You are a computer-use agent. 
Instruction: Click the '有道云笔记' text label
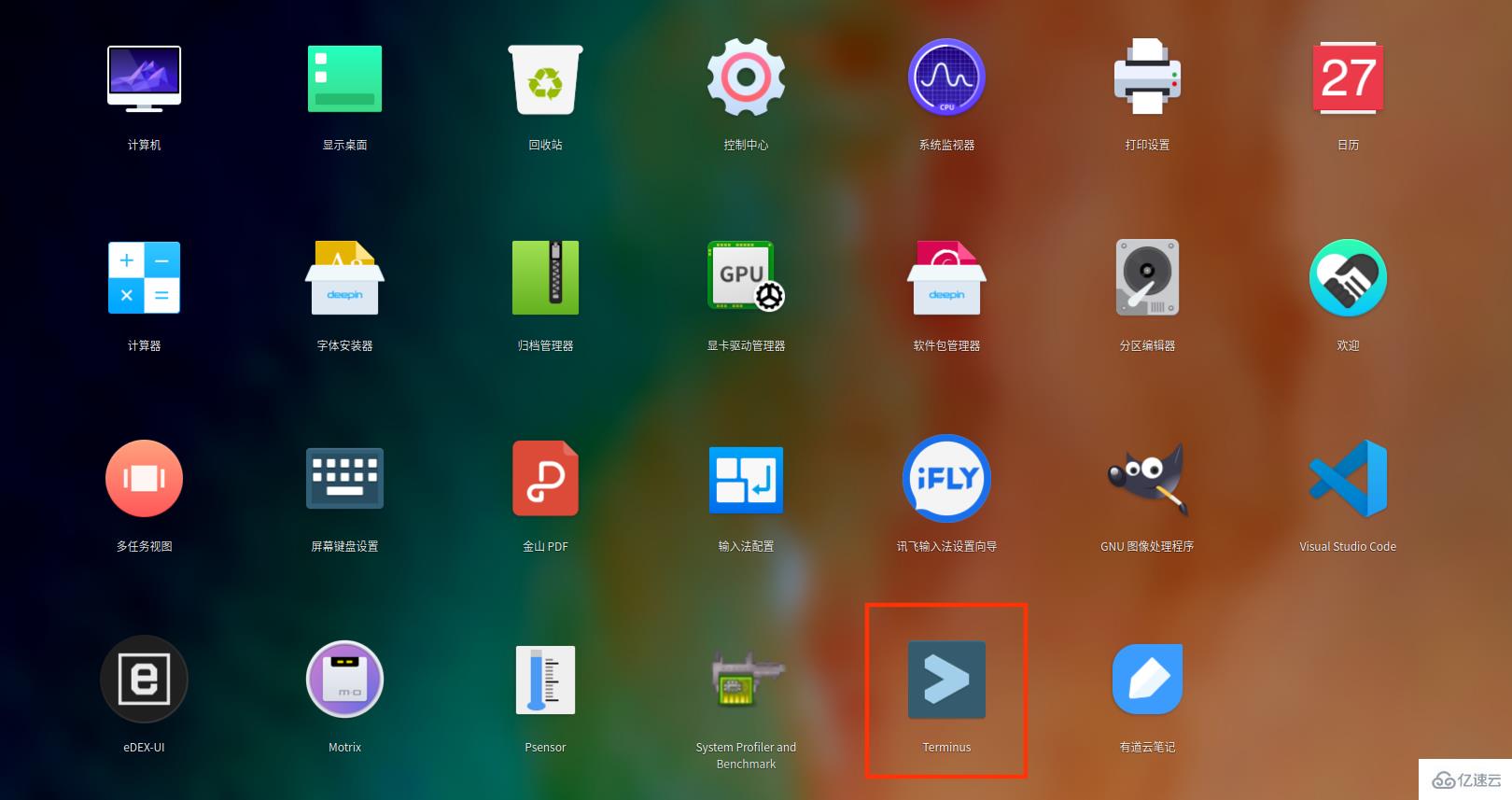coord(1147,748)
